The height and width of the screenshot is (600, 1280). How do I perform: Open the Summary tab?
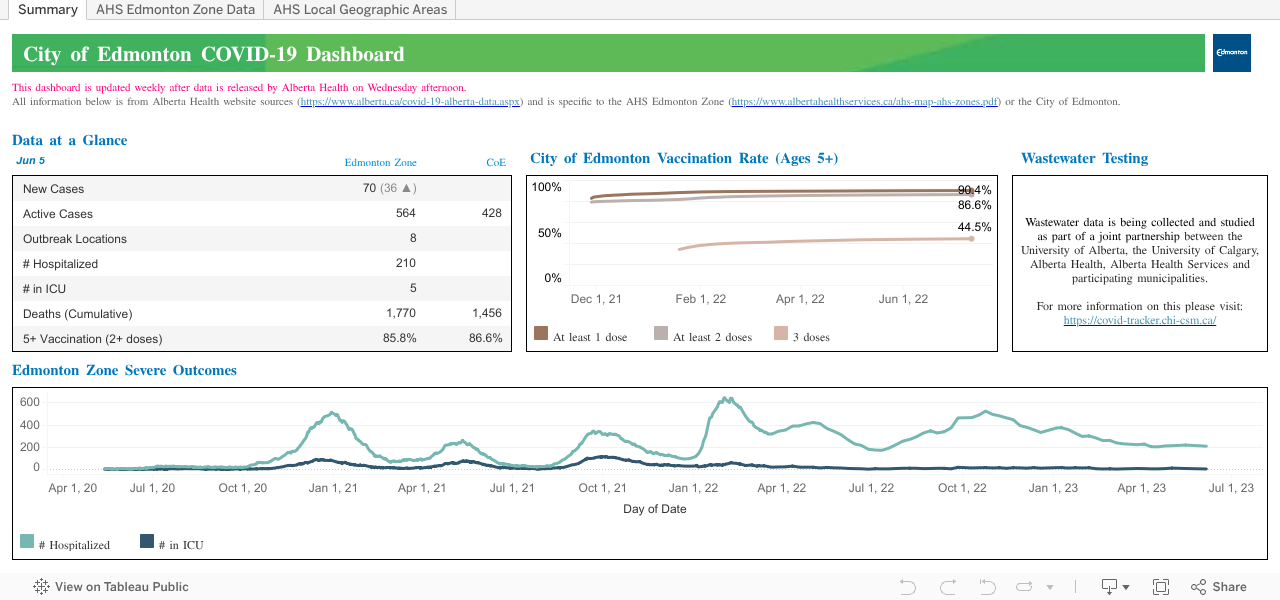(x=47, y=10)
